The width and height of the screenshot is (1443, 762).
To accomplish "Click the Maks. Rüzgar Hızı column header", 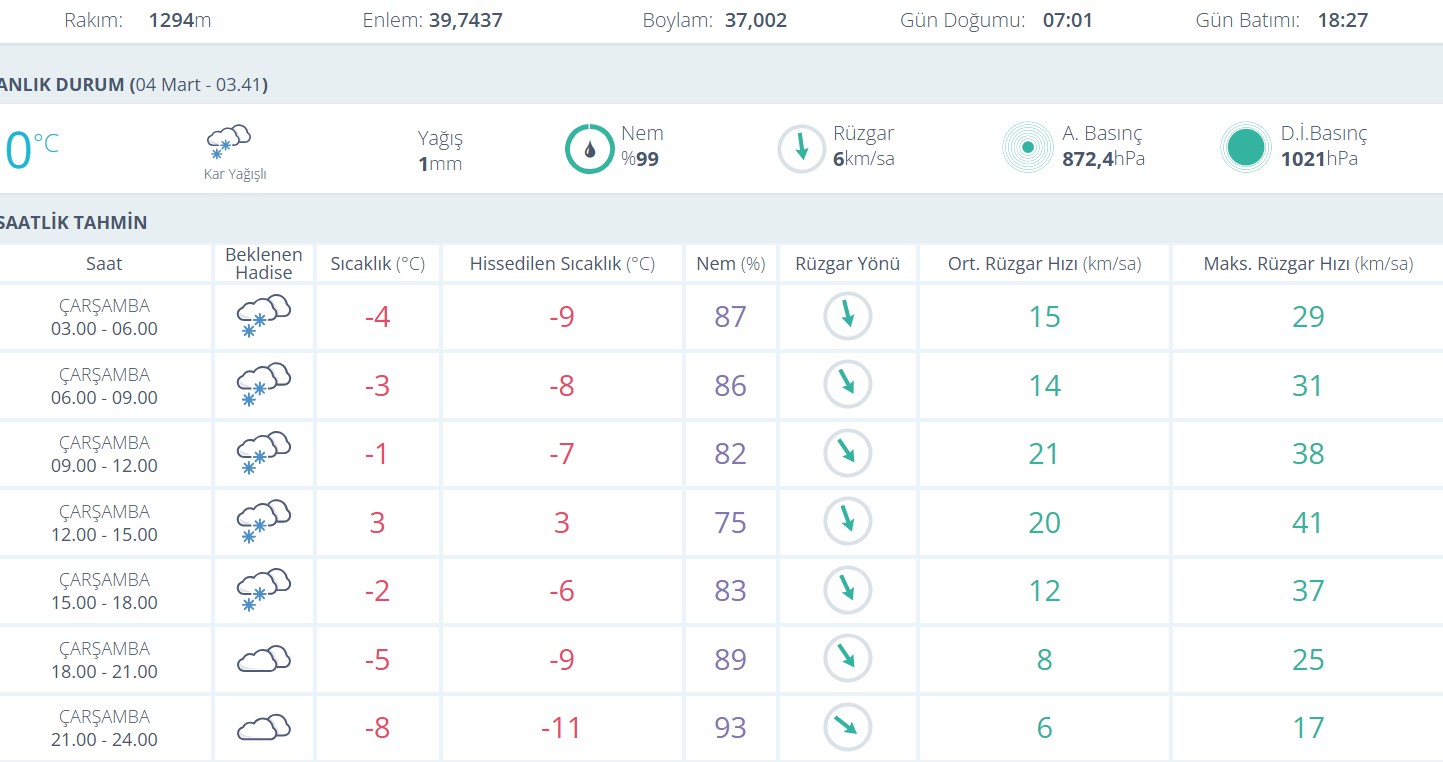I will coord(1307,264).
